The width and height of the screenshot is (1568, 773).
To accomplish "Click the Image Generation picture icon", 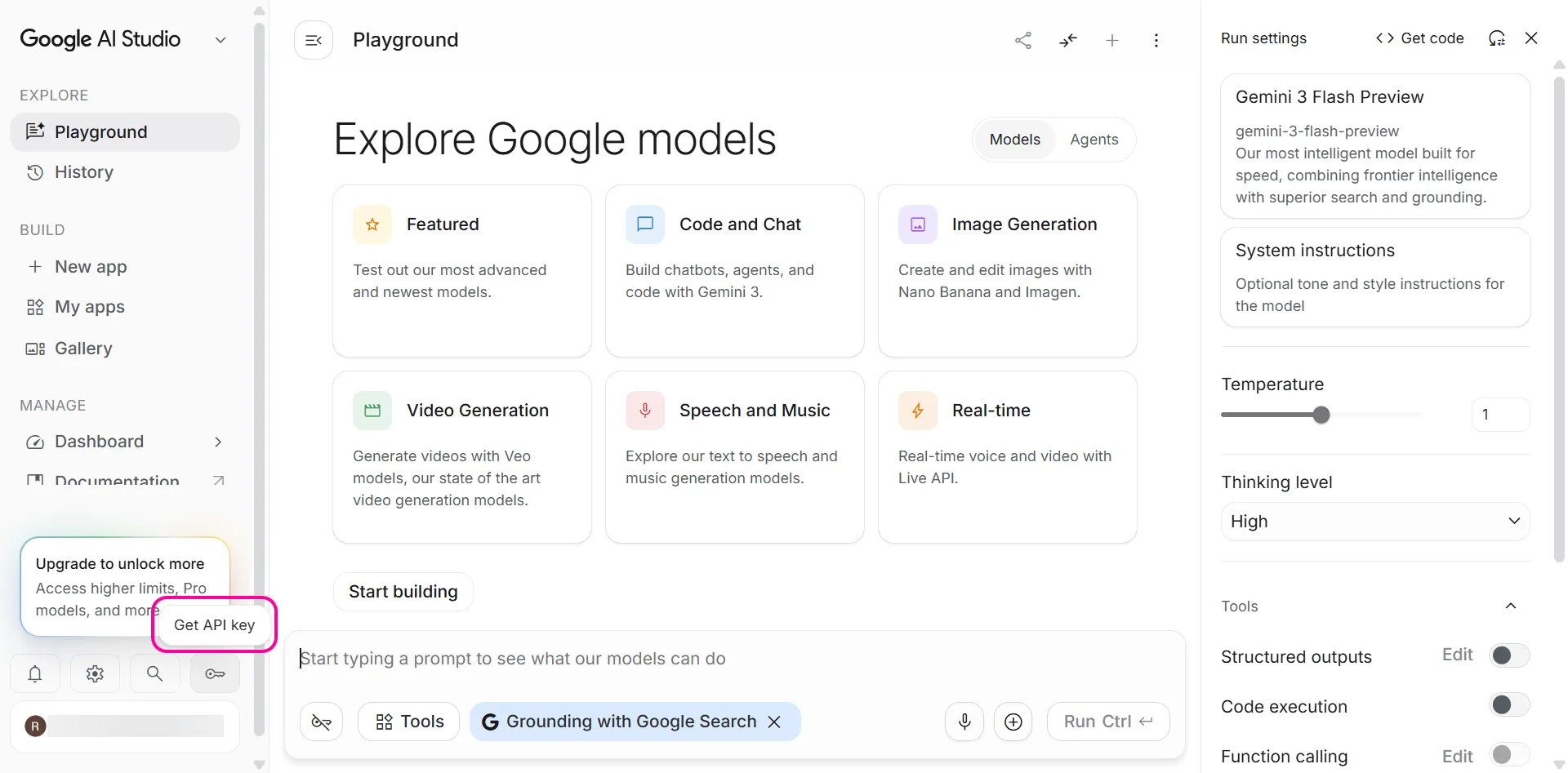I will click(918, 224).
